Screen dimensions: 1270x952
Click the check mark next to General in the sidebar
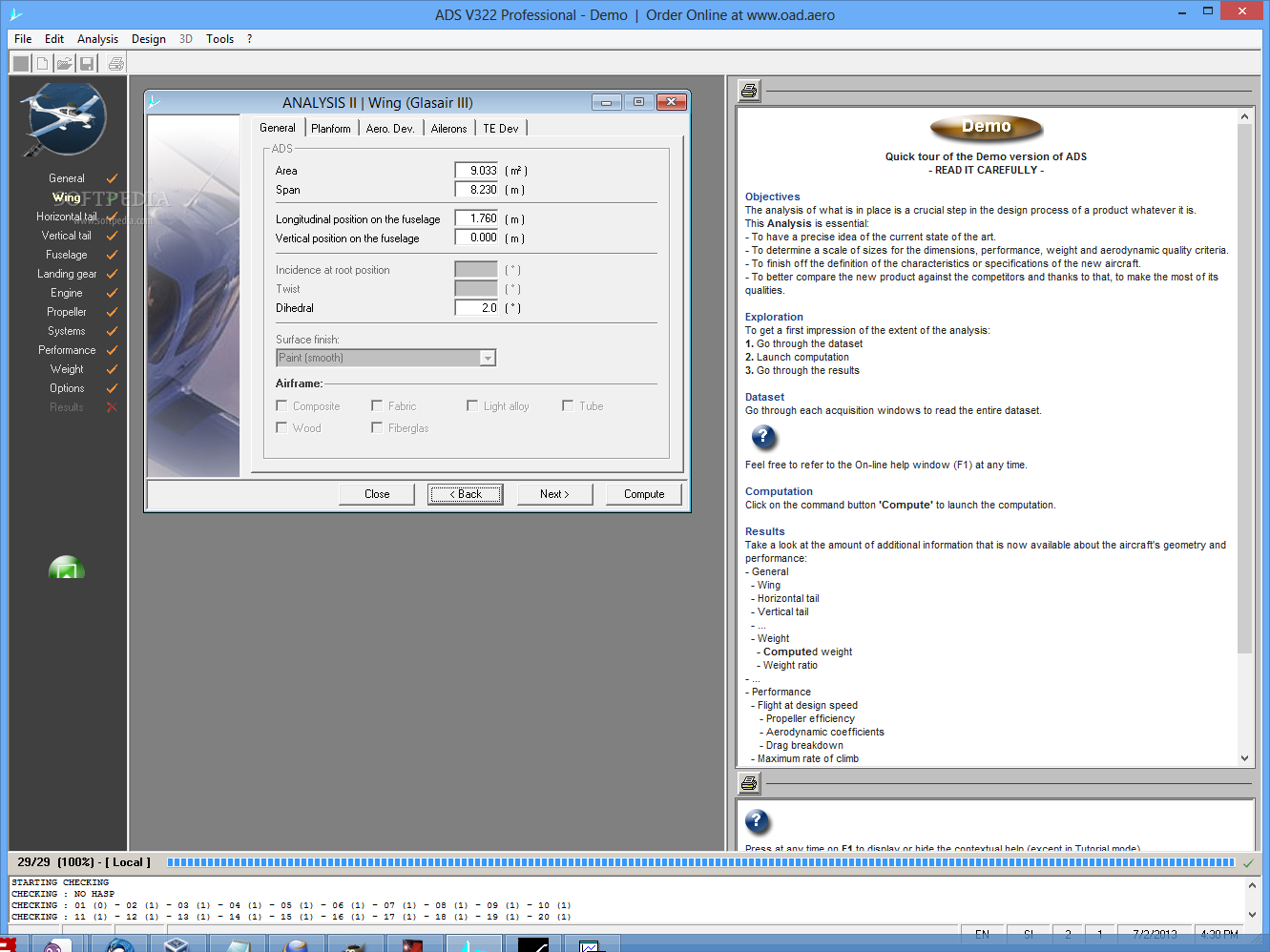[112, 178]
